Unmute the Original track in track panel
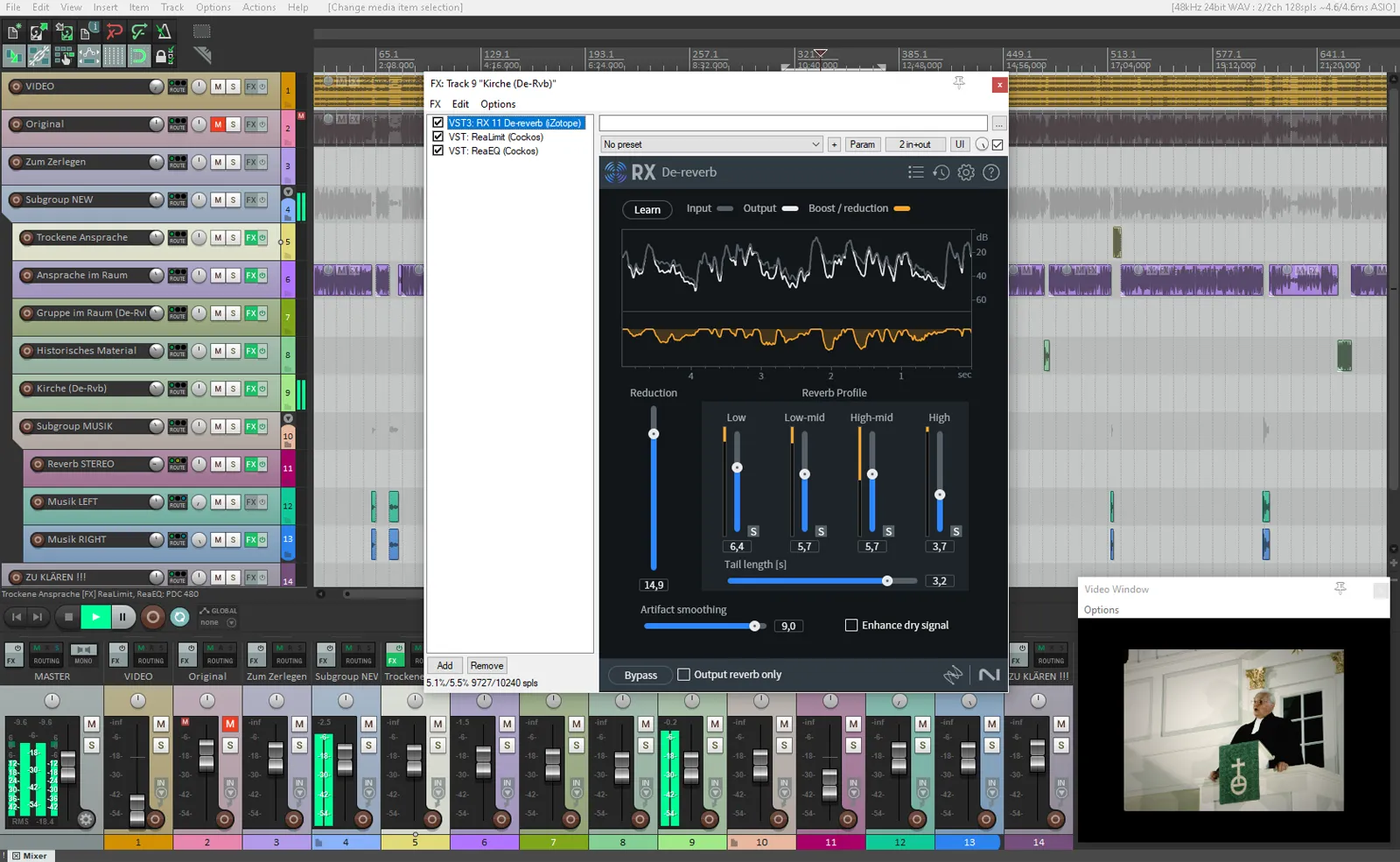This screenshot has height=862, width=1400. [x=218, y=124]
